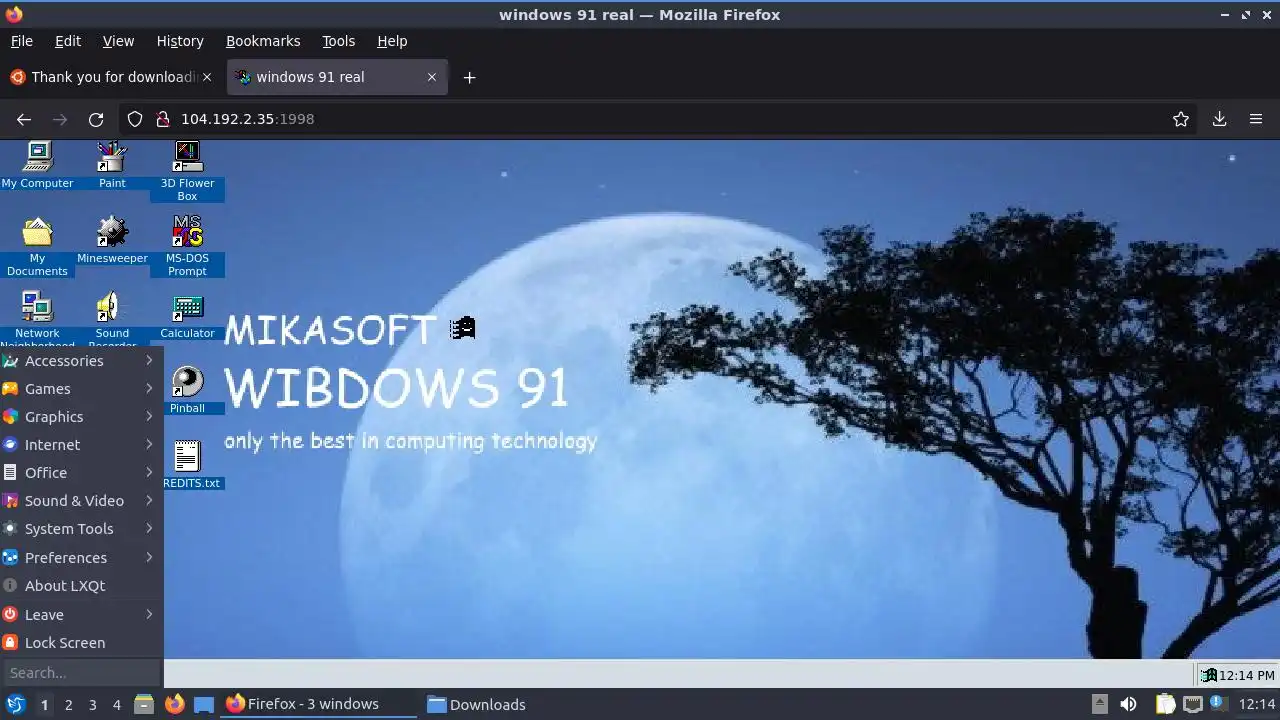Screen dimensions: 1280x720
Task: Show tracking protection shield info
Action: [135, 119]
